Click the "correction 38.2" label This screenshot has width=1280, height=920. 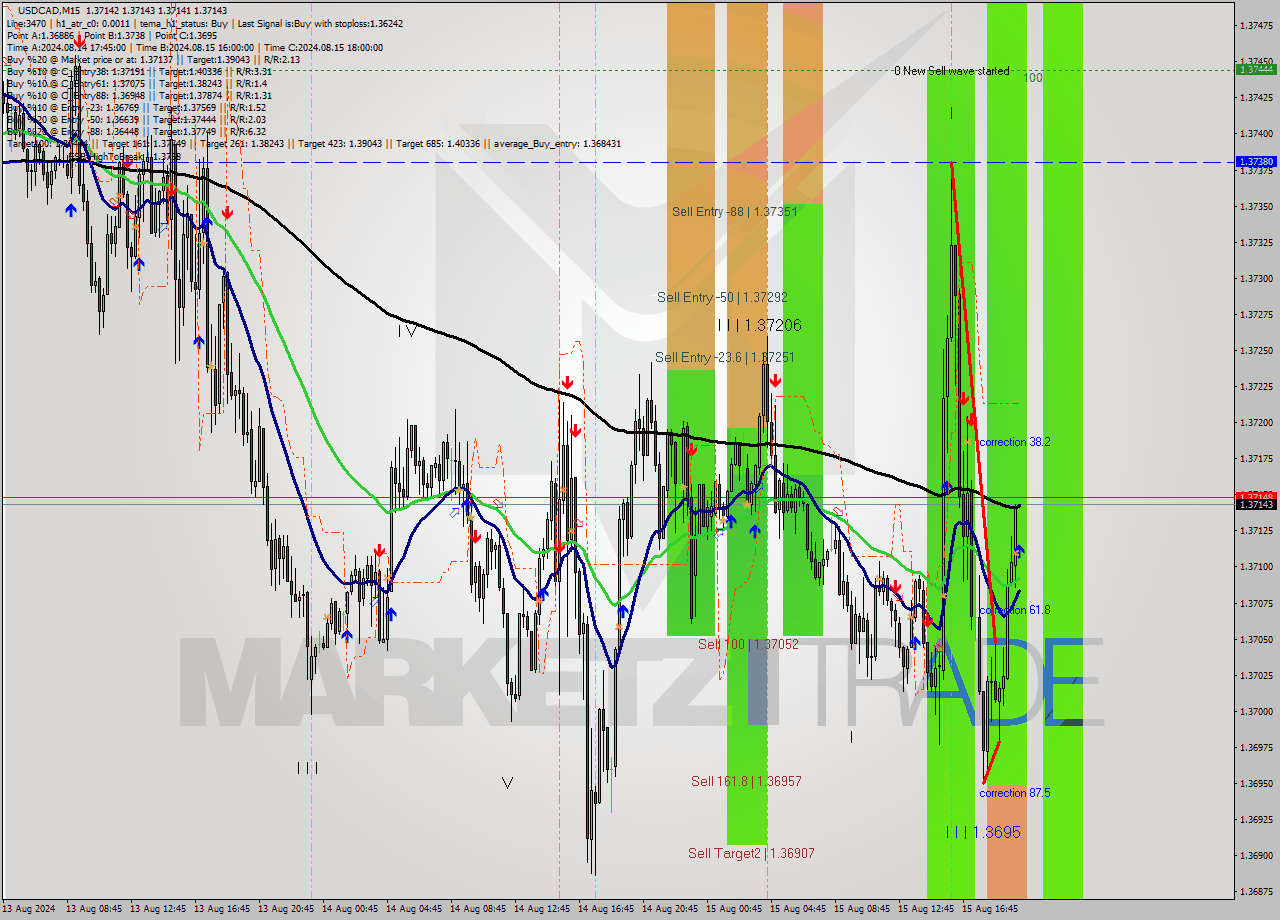tap(1014, 441)
